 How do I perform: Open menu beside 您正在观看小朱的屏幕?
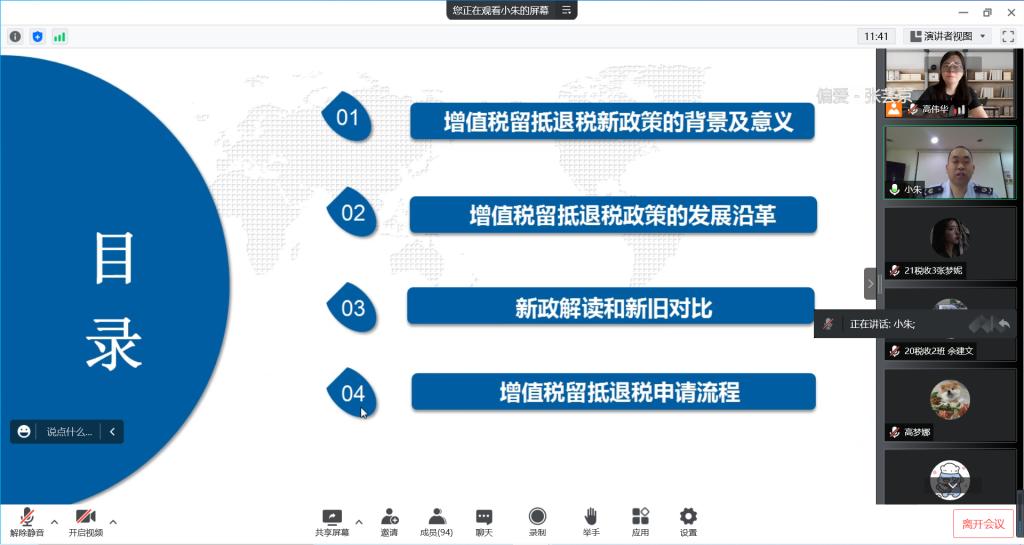tap(566, 10)
